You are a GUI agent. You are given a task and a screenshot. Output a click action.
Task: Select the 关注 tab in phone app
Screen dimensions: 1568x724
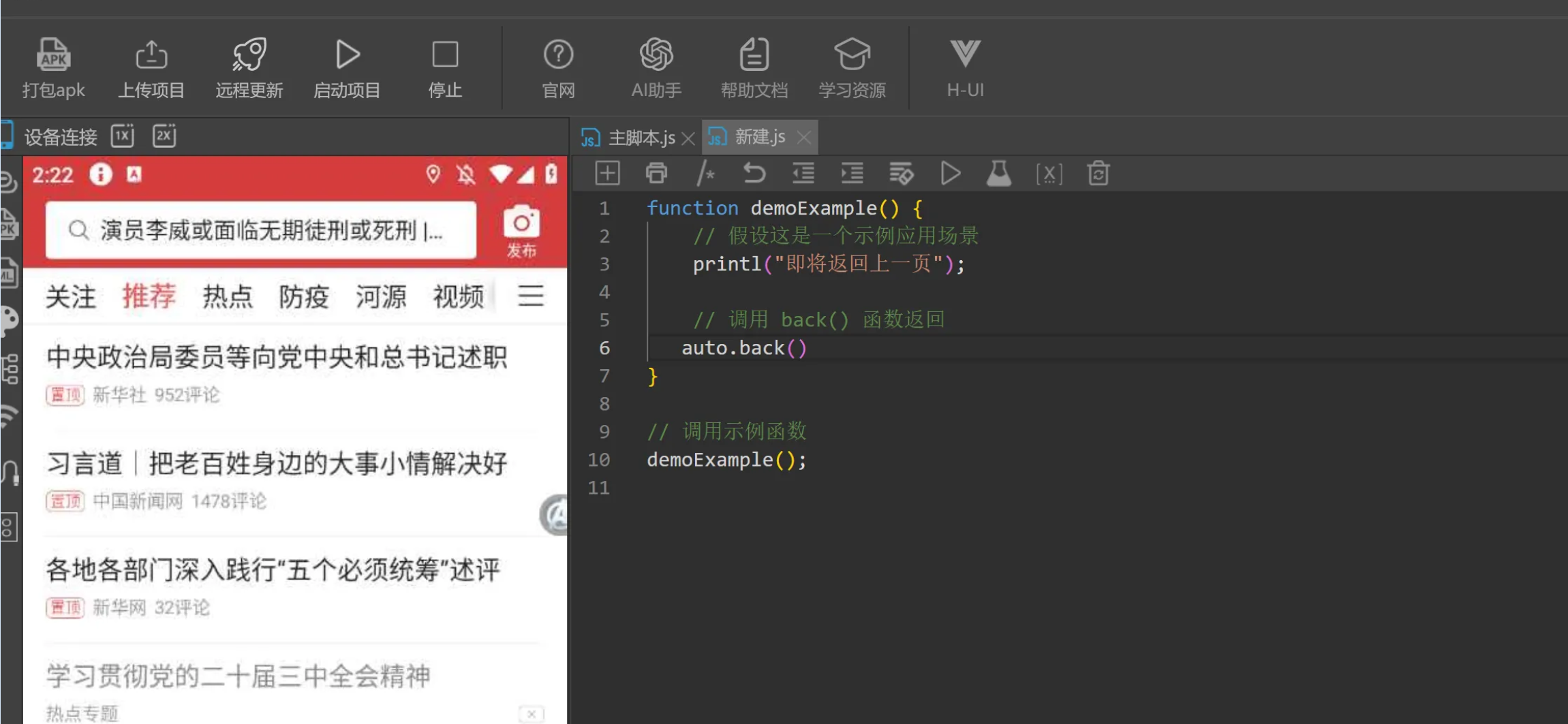click(x=71, y=297)
